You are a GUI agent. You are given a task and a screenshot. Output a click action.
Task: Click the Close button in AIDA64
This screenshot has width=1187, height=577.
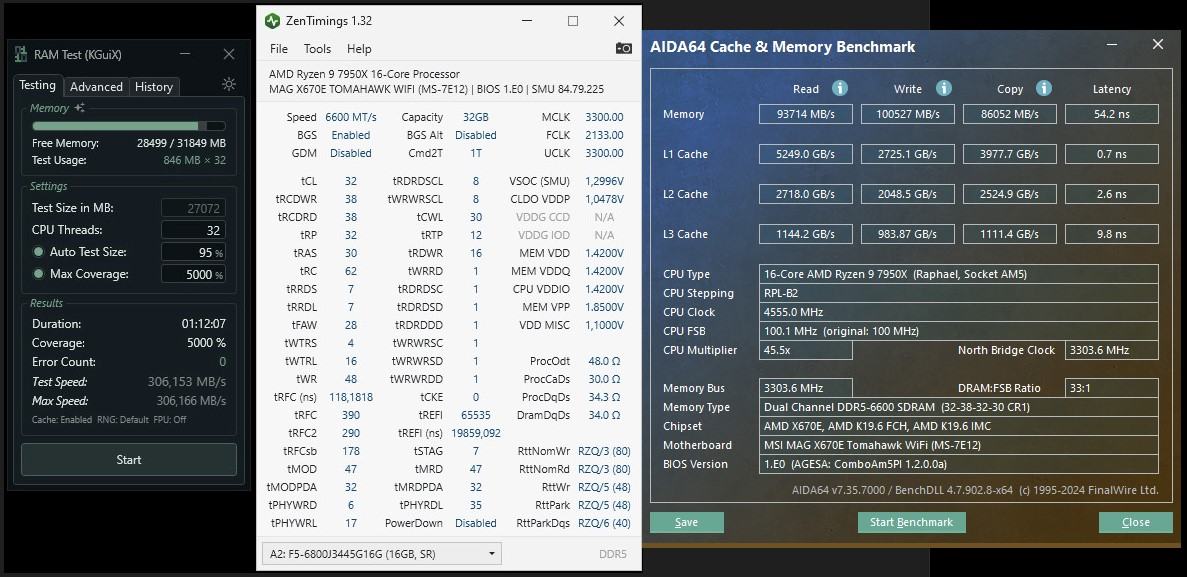(1136, 522)
